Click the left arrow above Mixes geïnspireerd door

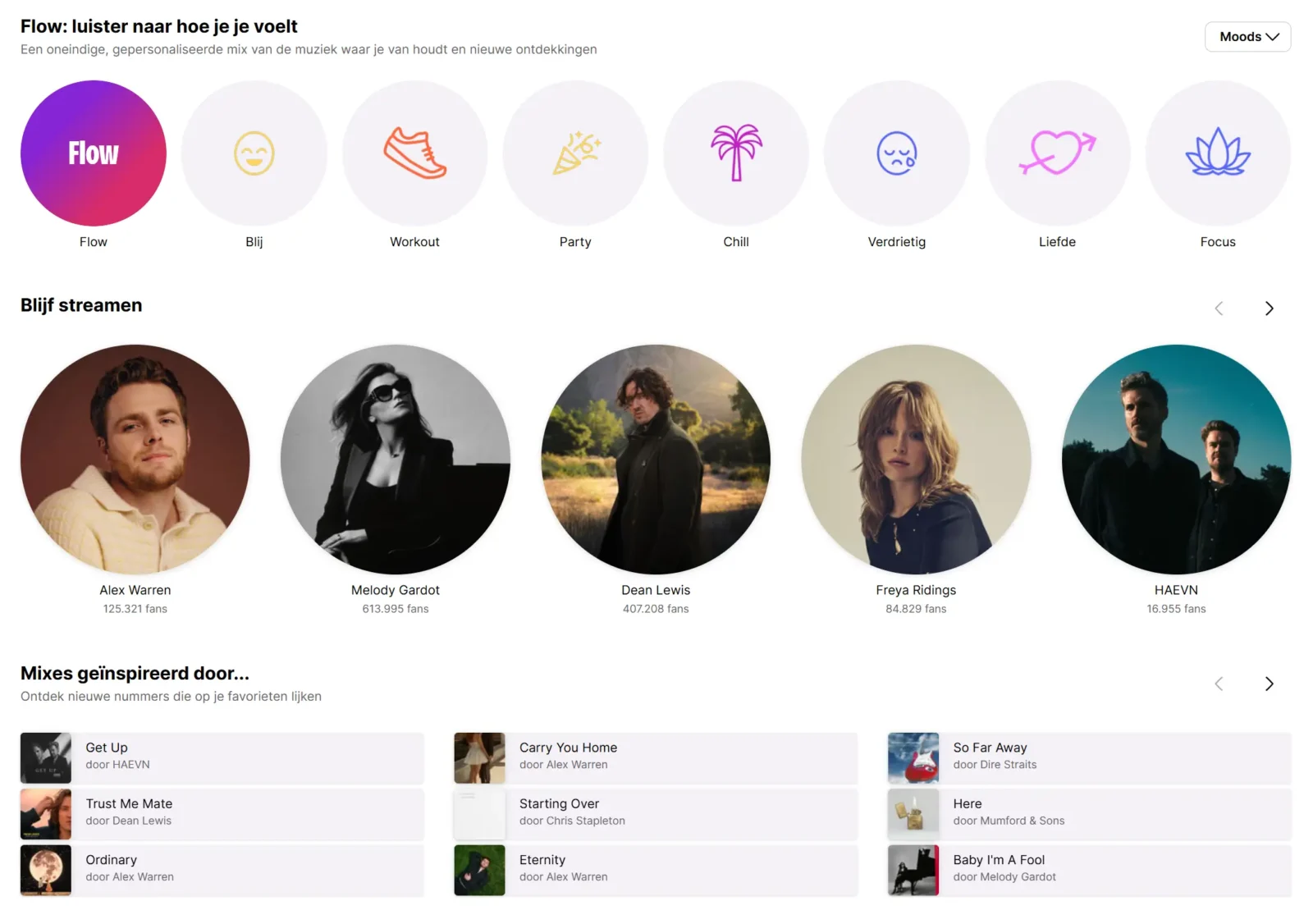click(1219, 683)
